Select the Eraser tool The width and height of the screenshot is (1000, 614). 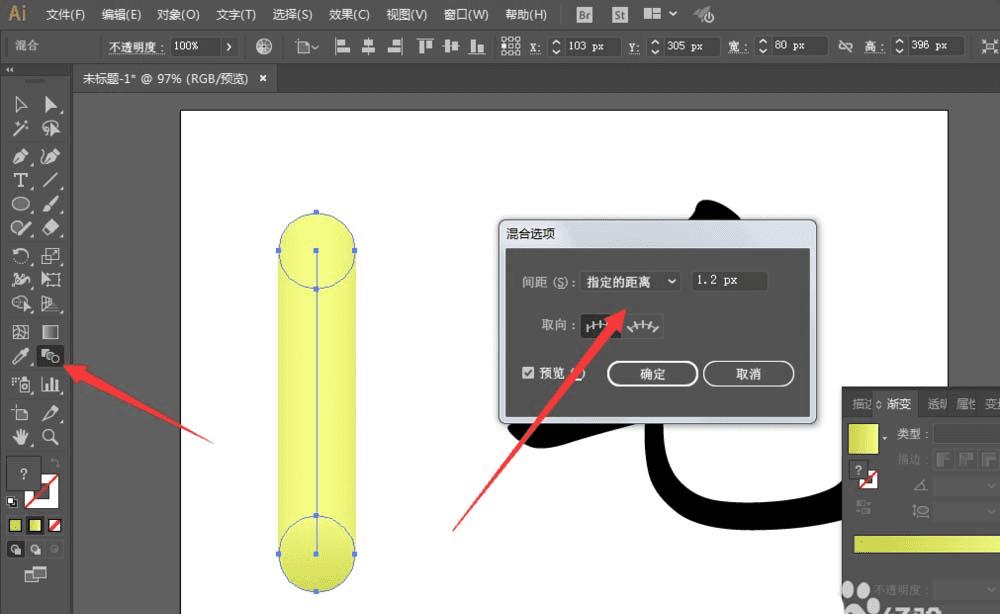[x=50, y=228]
